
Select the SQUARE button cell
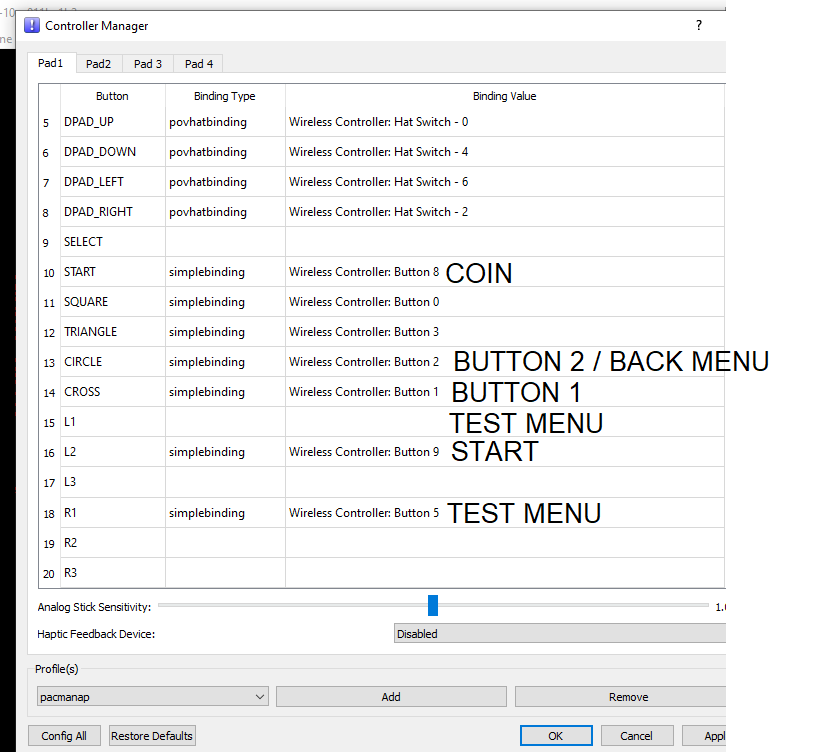point(112,302)
